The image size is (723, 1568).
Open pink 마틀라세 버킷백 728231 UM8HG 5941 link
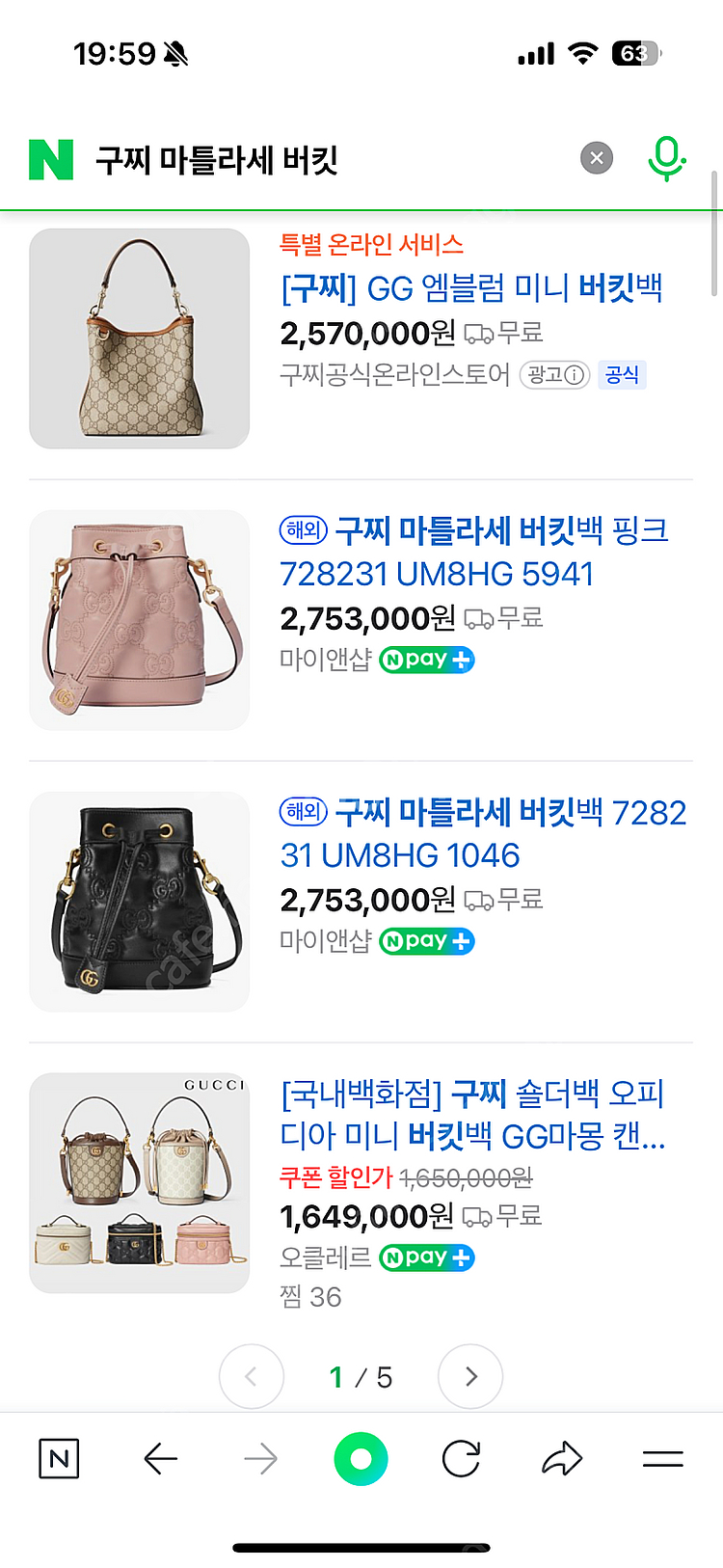click(474, 552)
